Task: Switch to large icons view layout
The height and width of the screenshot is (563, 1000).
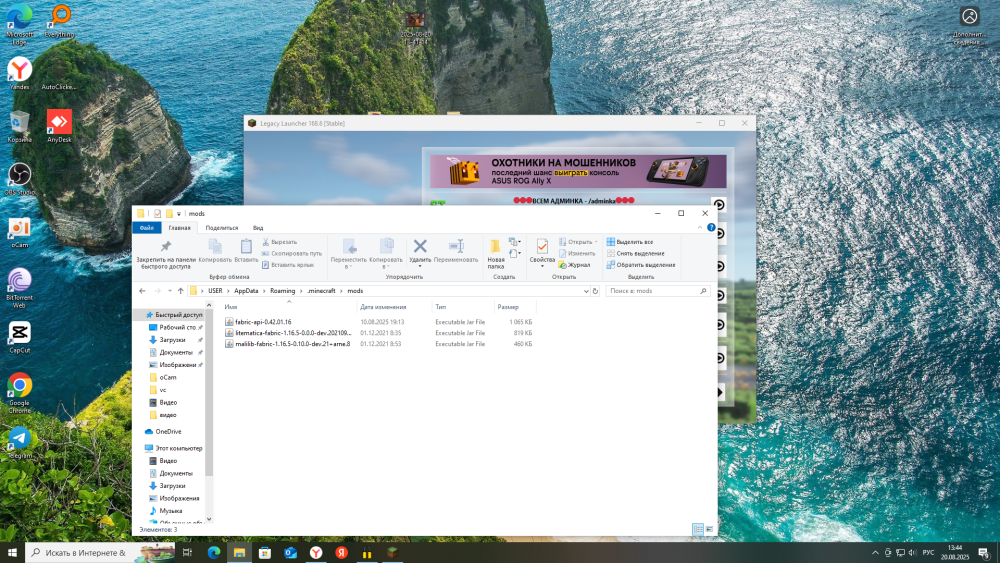Action: tap(709, 529)
